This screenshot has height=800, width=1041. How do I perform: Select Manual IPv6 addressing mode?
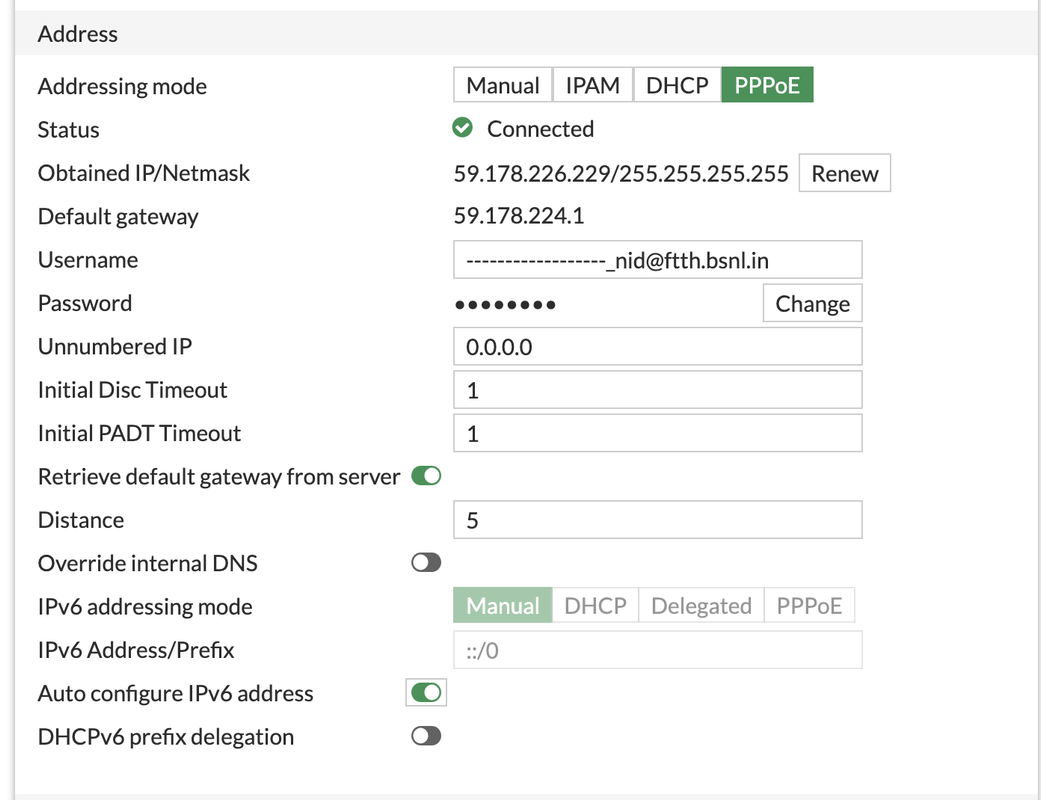[x=502, y=606]
